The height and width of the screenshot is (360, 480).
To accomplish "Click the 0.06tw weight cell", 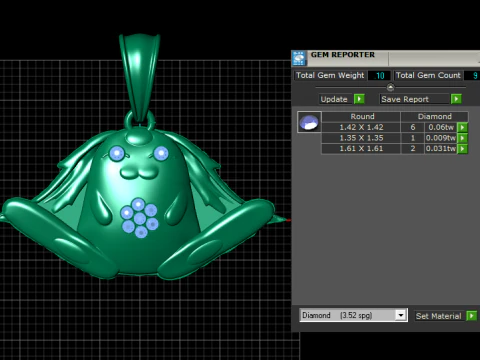I will click(x=441, y=127).
